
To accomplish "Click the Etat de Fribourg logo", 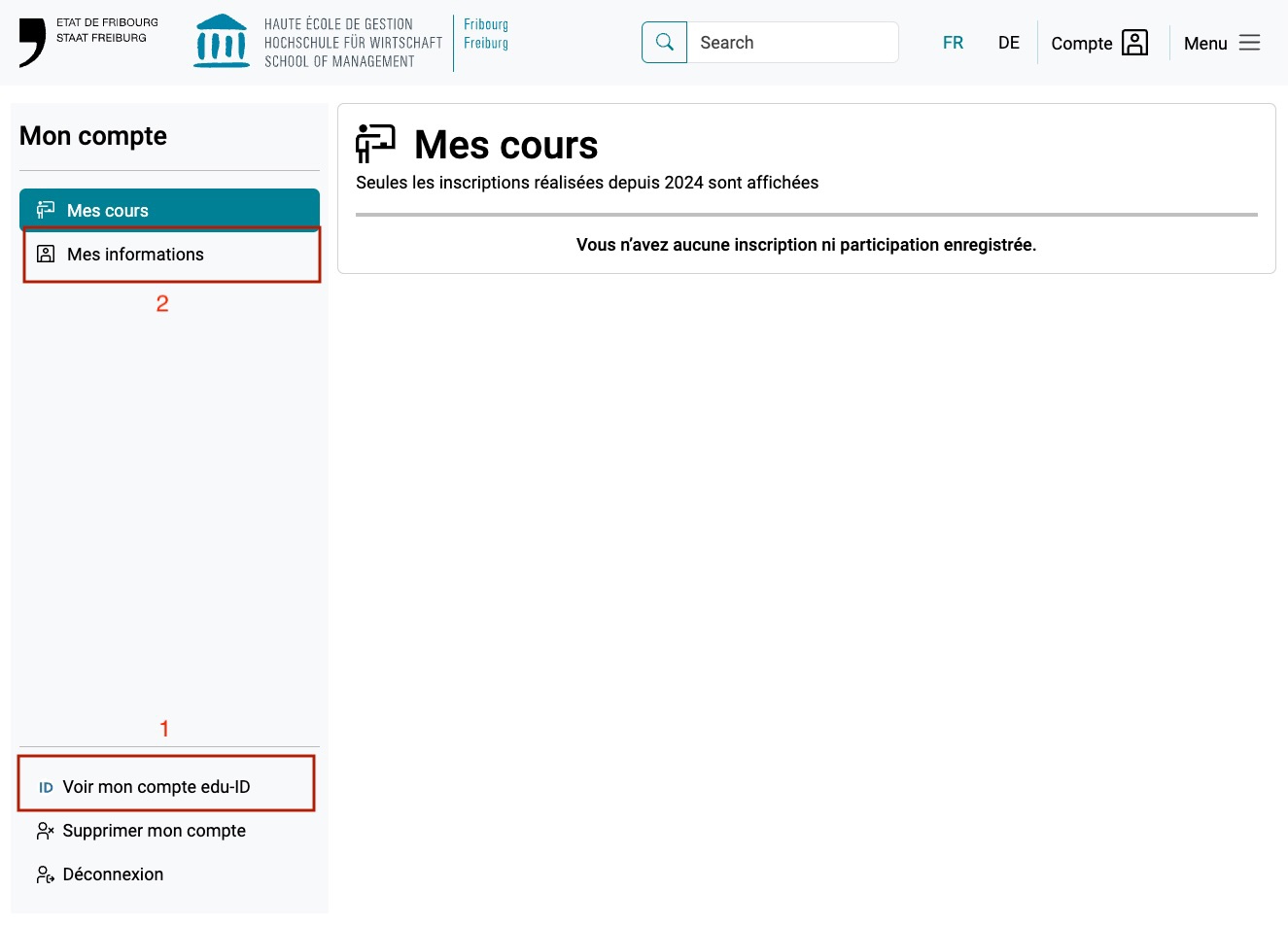I will pyautogui.click(x=33, y=42).
